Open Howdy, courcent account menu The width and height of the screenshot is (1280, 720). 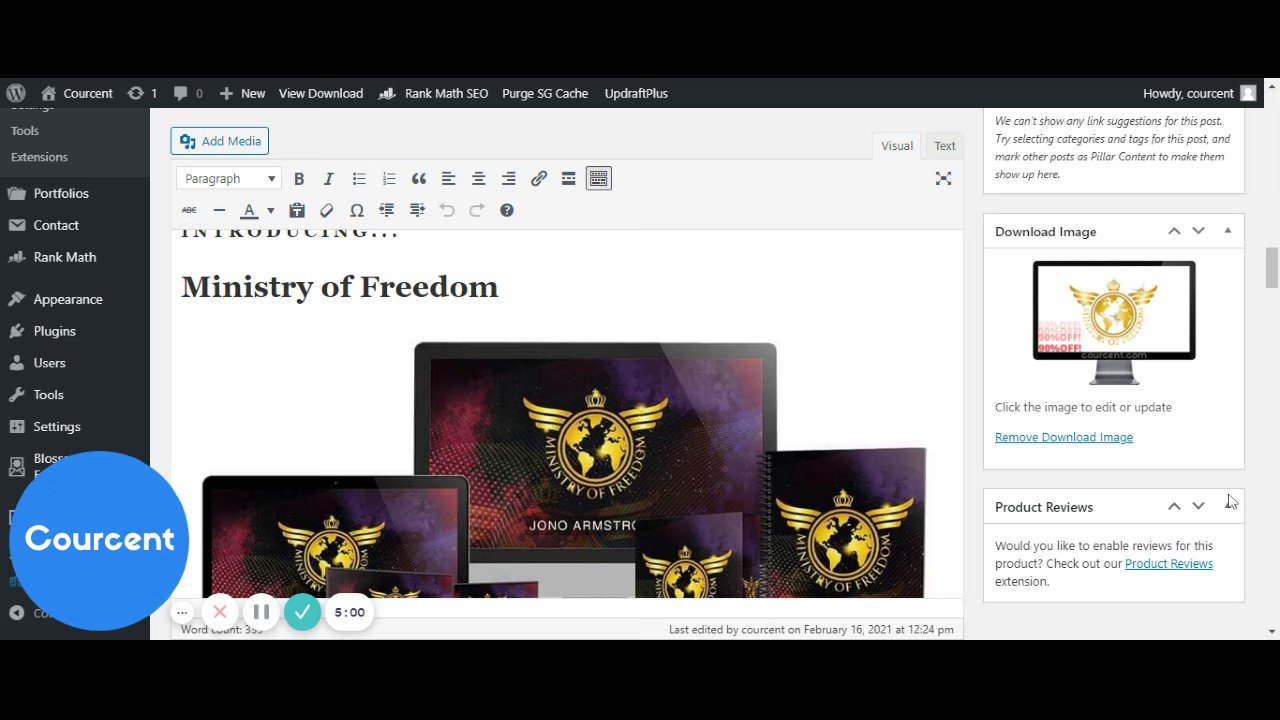(x=1199, y=93)
